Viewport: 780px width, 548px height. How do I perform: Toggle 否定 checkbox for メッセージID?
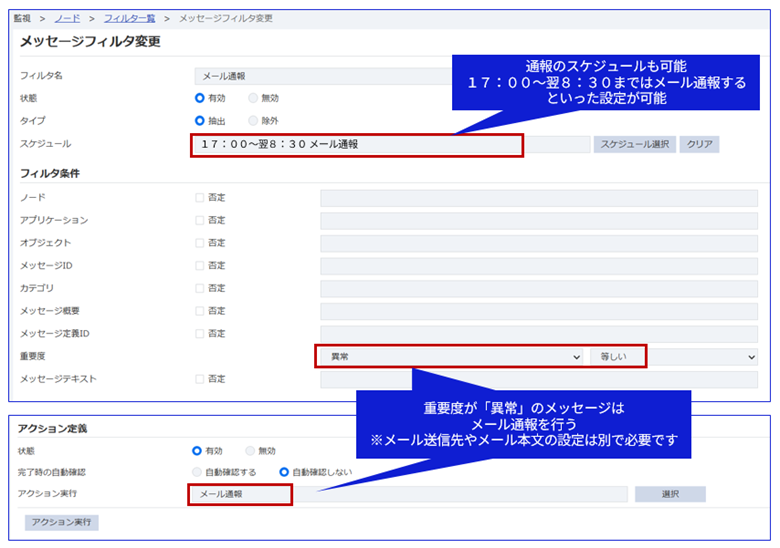[x=200, y=266]
